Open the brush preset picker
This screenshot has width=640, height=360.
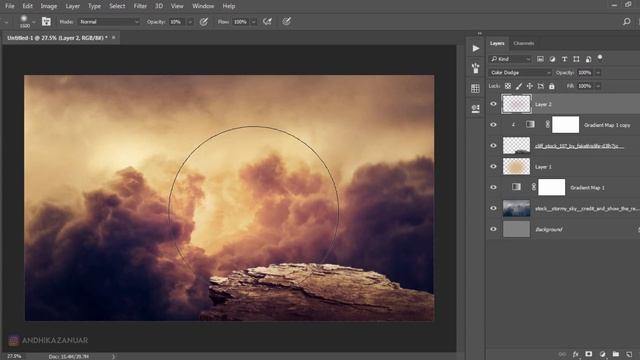pos(33,22)
